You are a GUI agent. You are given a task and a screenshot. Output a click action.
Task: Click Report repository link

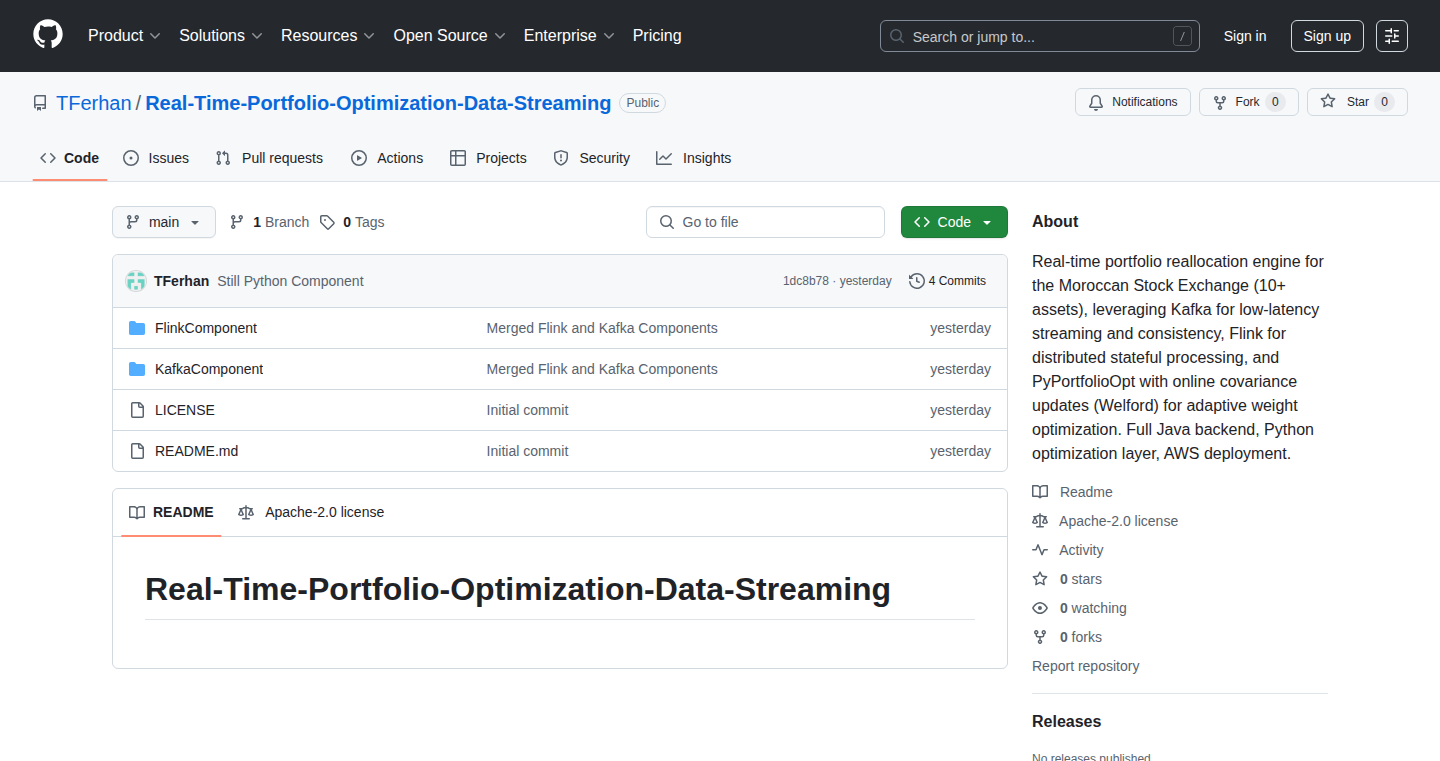1085,666
